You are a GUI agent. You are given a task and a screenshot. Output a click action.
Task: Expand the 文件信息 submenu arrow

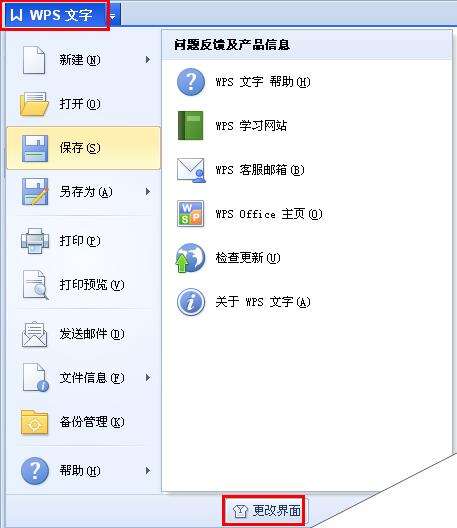click(148, 378)
